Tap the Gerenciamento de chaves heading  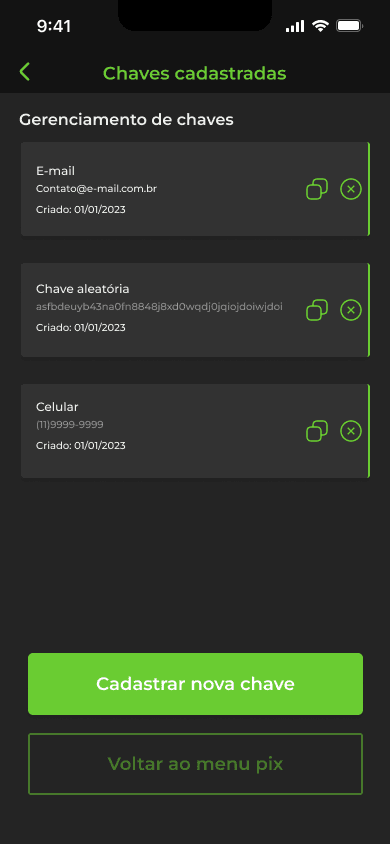coord(126,119)
